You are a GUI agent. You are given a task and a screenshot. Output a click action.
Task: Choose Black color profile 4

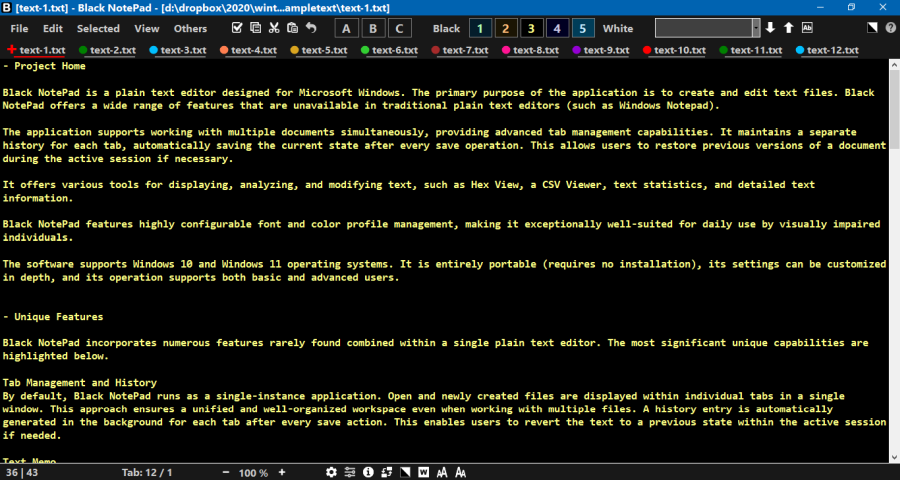[x=557, y=29]
